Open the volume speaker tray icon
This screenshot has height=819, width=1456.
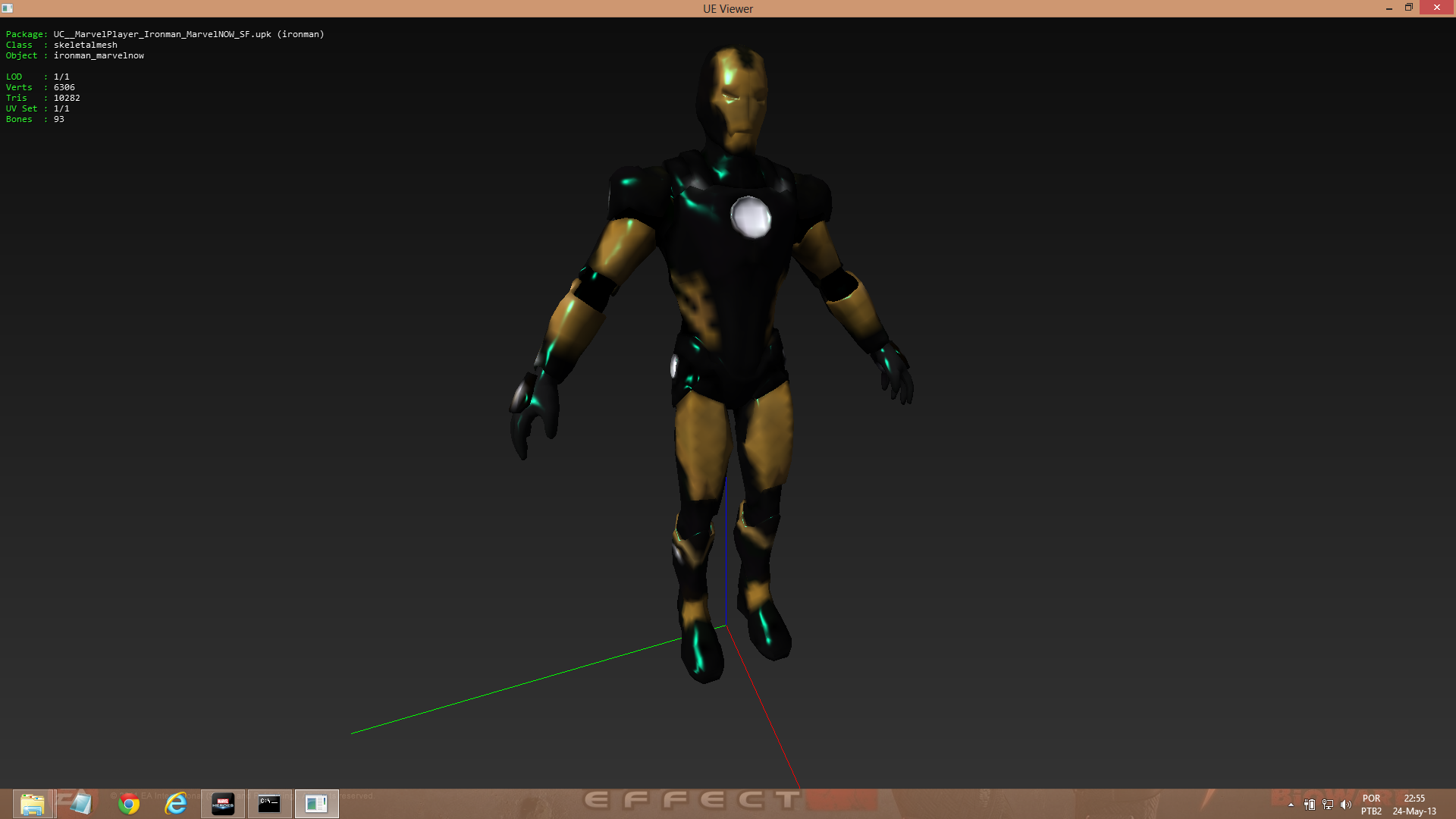pyautogui.click(x=1346, y=805)
